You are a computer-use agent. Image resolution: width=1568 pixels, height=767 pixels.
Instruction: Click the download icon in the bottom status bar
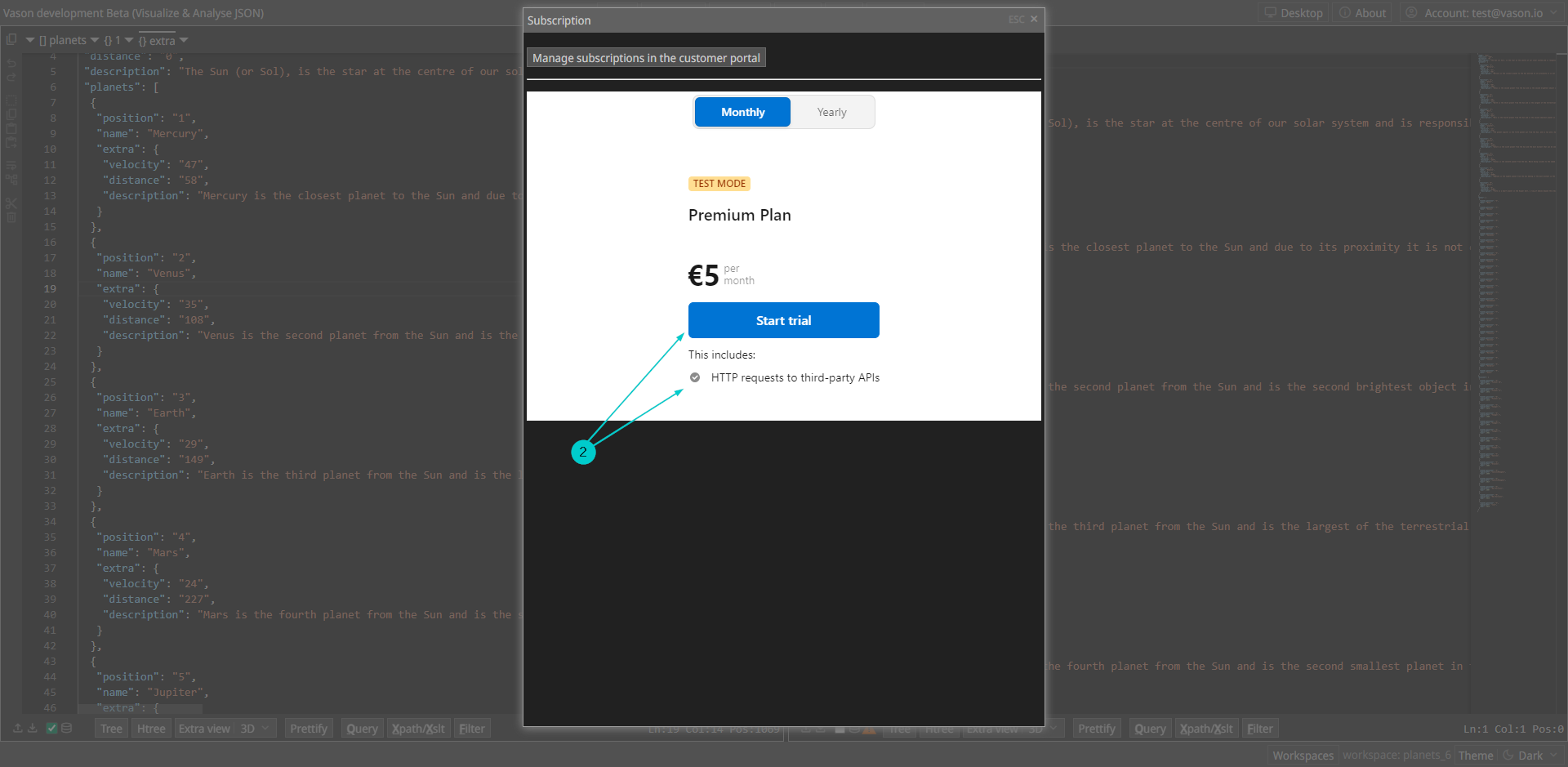[x=33, y=727]
